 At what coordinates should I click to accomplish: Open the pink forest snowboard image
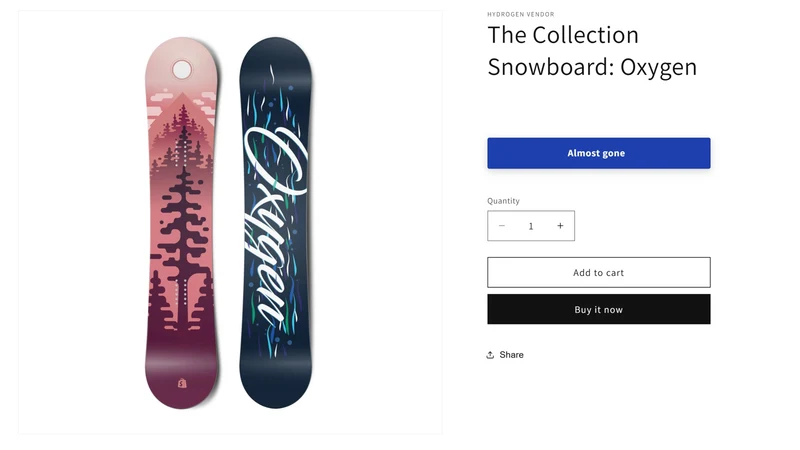tap(182, 222)
